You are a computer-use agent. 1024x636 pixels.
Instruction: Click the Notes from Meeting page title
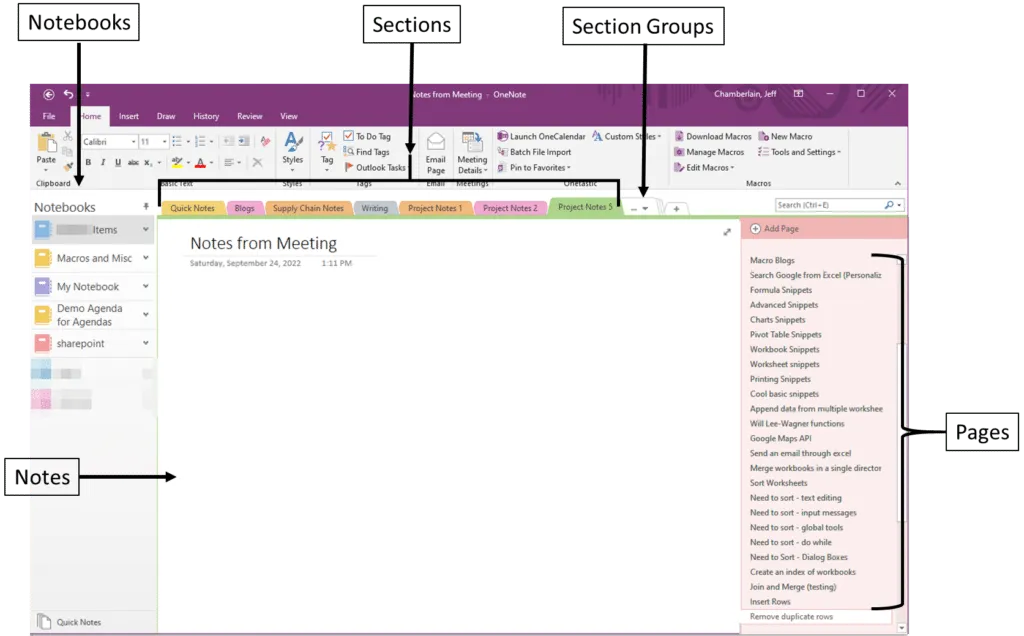263,244
